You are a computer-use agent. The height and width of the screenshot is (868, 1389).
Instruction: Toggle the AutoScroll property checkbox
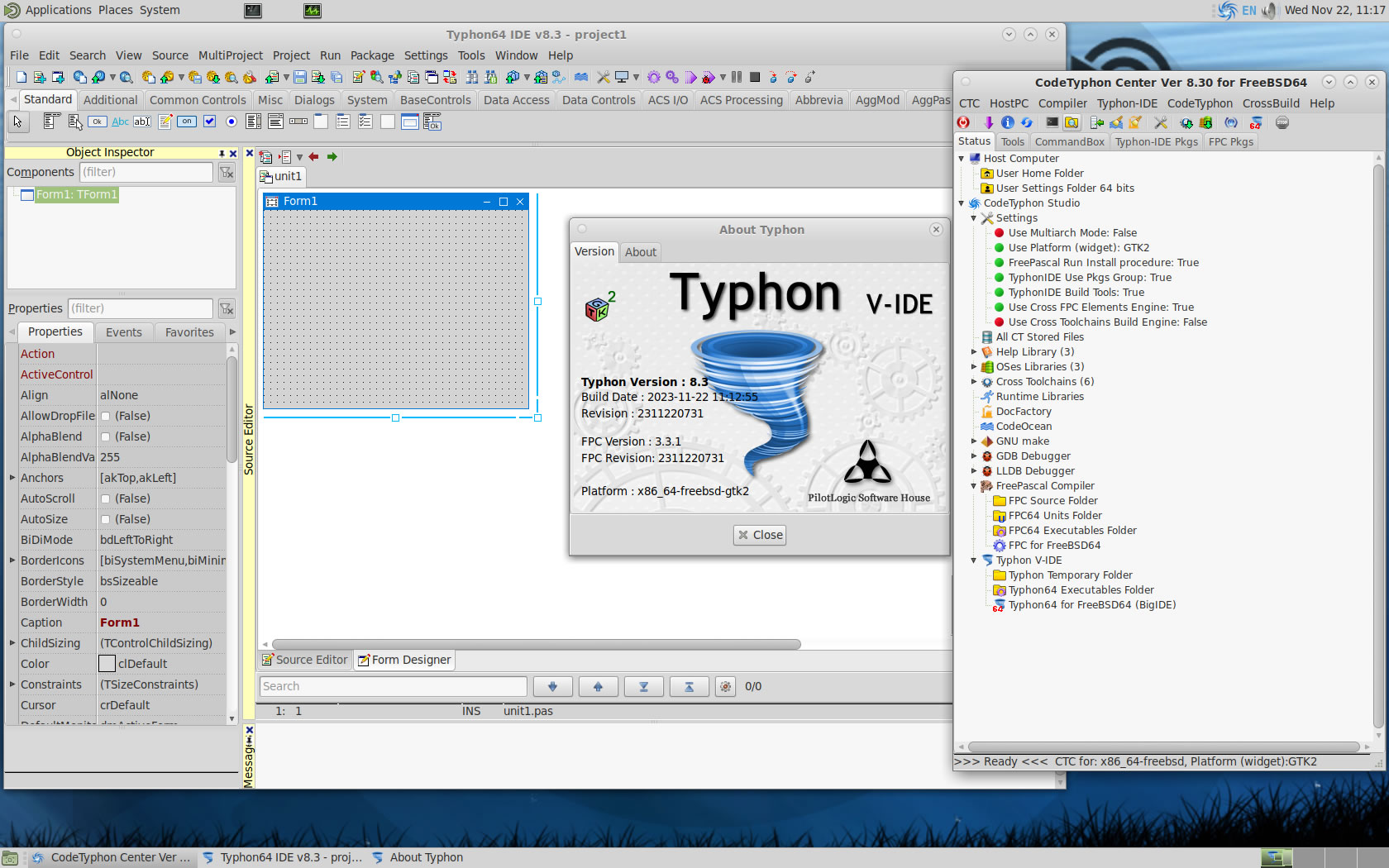tap(105, 498)
